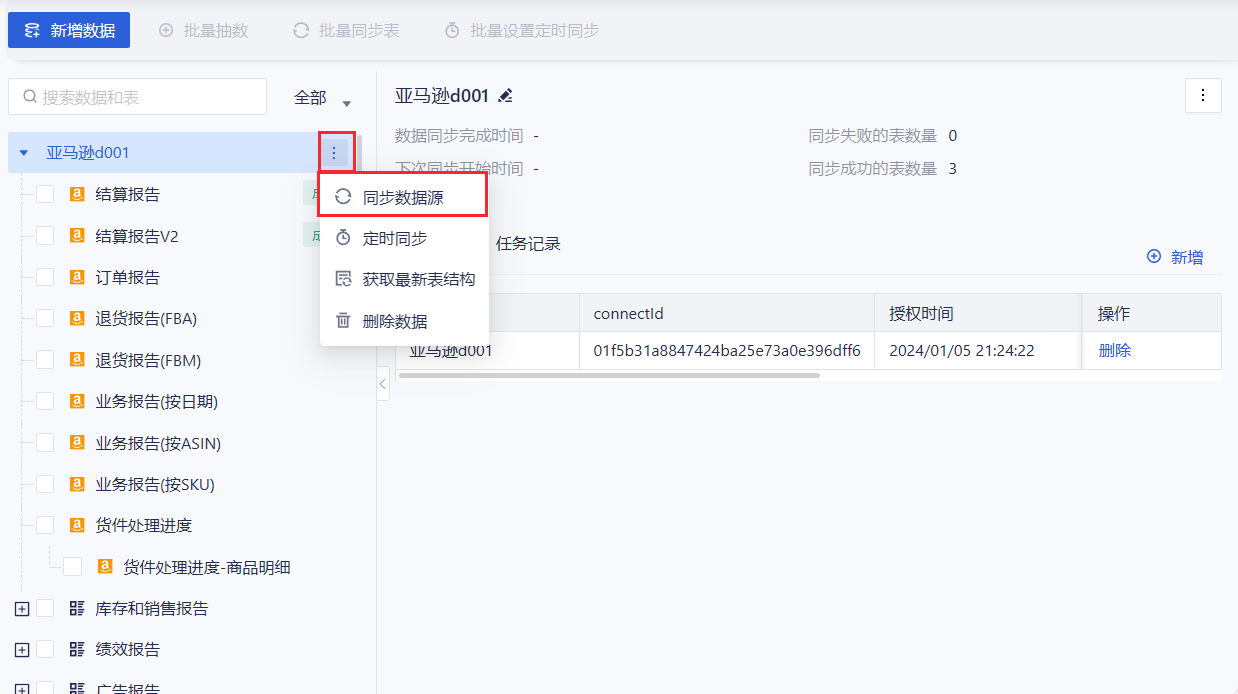Collapse the 亚马逊d001 tree node
This screenshot has height=694, width=1238.
[x=24, y=153]
